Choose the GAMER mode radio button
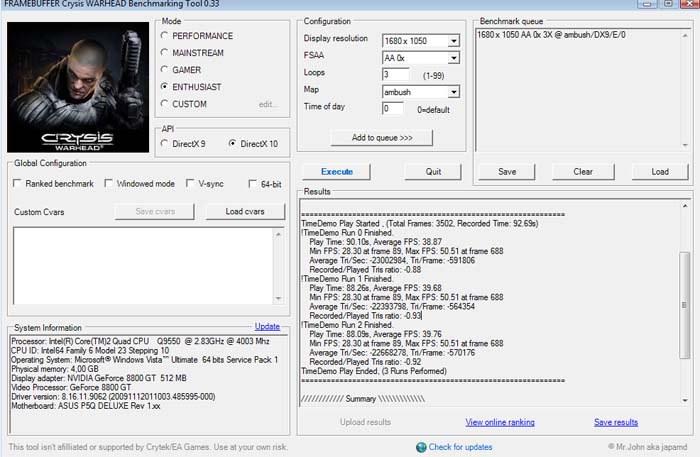The image size is (700, 457). coord(164,70)
